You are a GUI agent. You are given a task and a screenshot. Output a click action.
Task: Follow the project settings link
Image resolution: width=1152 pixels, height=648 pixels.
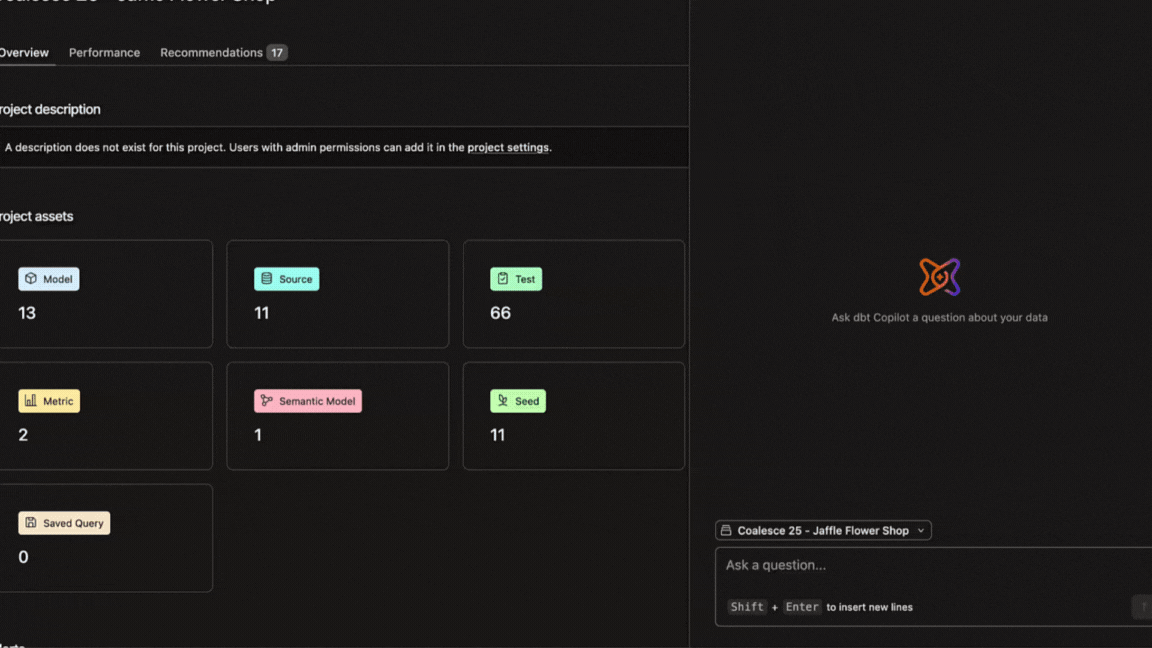(x=508, y=147)
